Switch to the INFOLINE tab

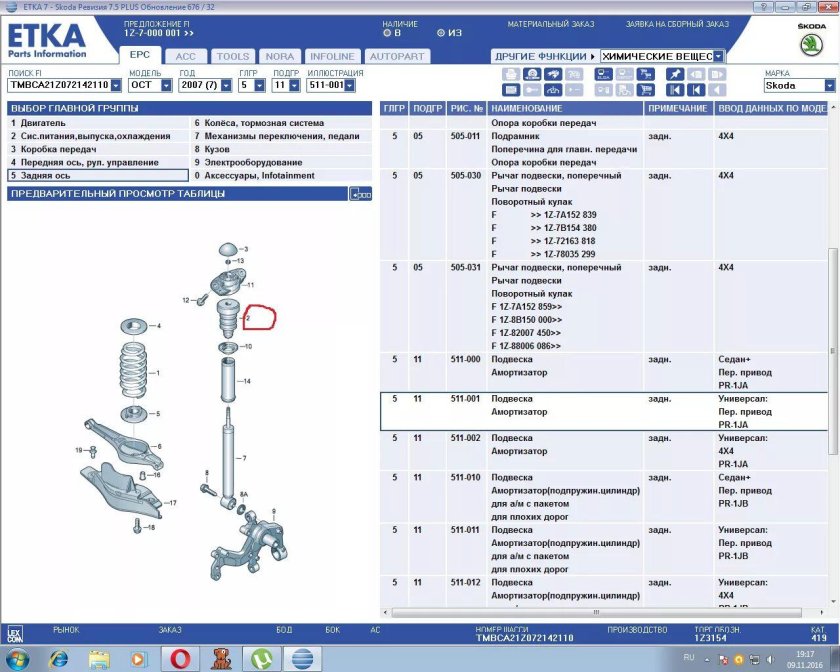coord(332,57)
